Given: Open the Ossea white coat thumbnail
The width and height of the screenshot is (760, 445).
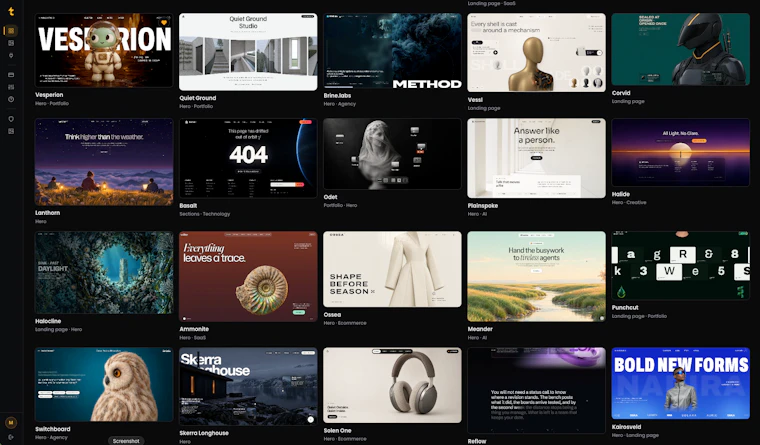Looking at the screenshot, I should point(393,269).
